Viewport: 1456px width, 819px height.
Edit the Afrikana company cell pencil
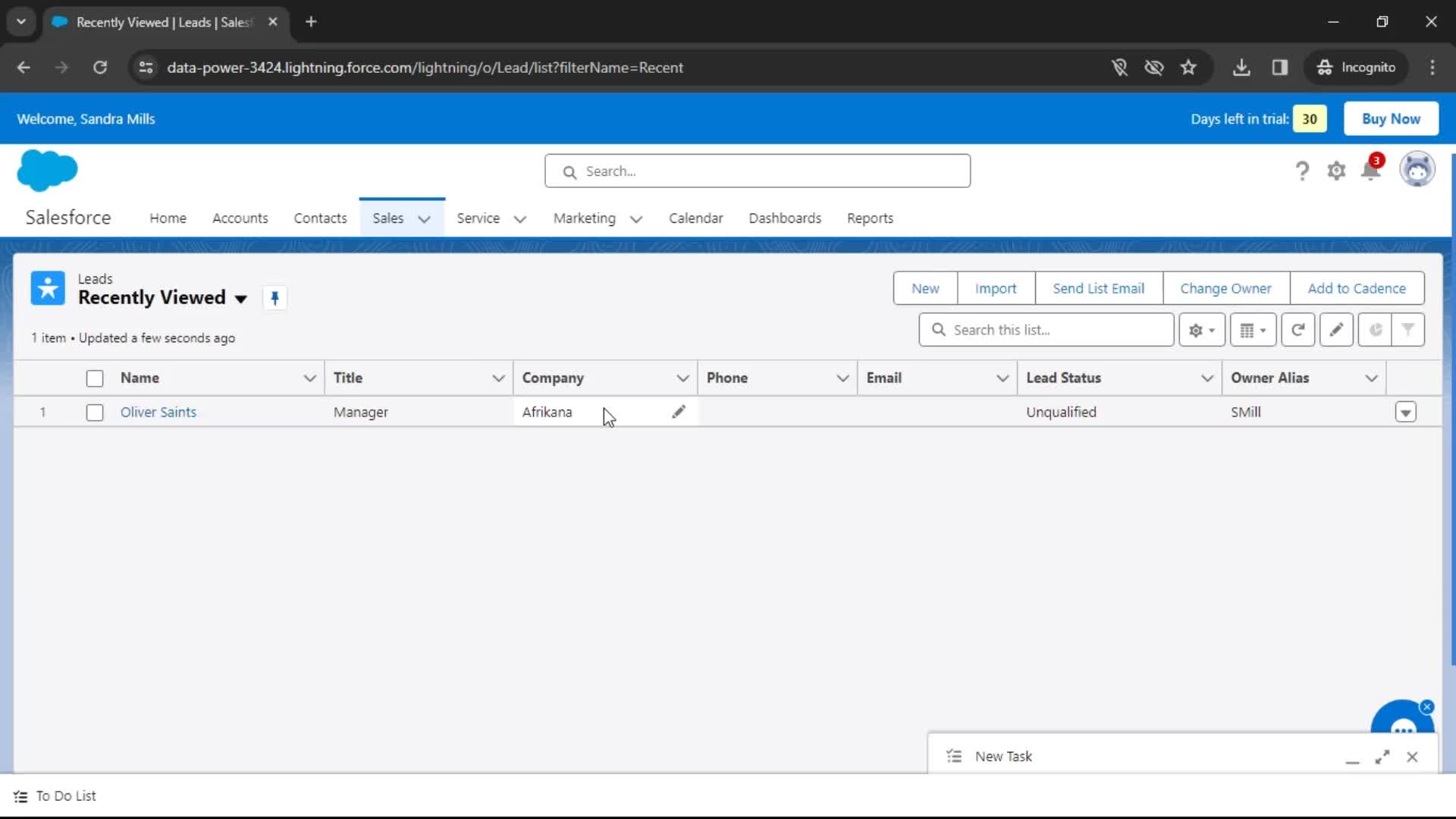(679, 412)
